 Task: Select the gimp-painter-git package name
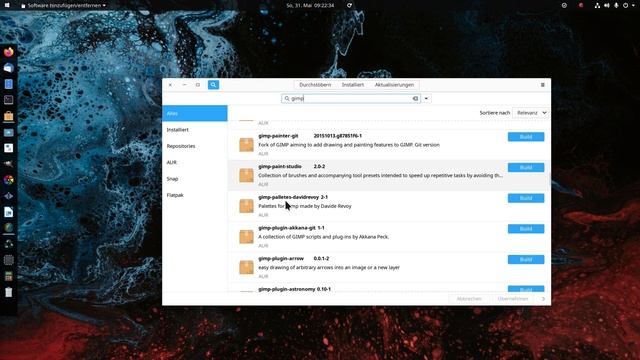tap(278, 136)
